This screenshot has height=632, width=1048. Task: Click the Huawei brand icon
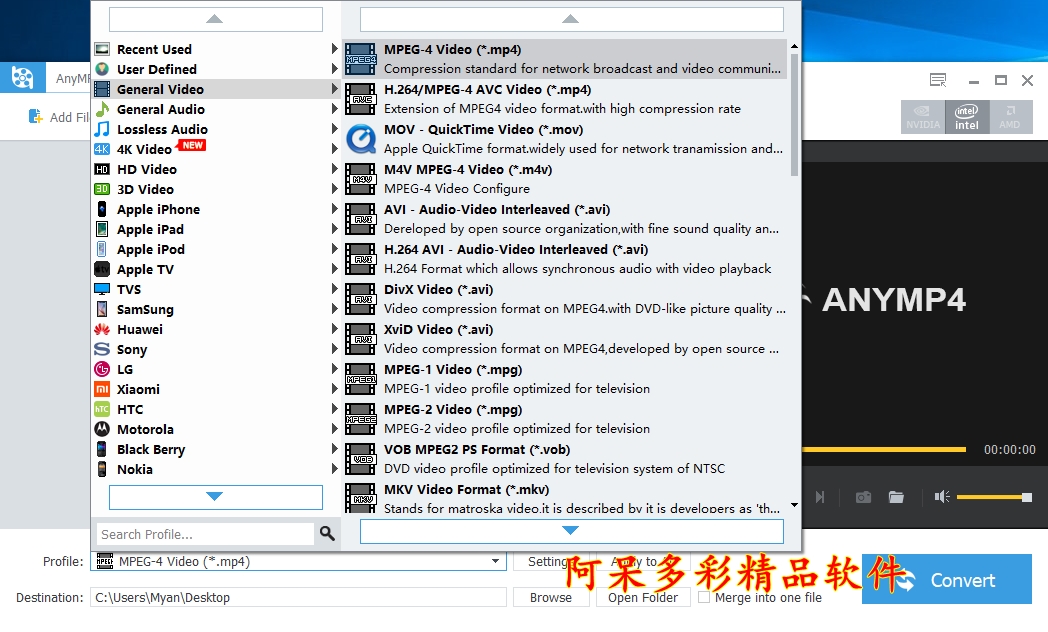pyautogui.click(x=102, y=329)
